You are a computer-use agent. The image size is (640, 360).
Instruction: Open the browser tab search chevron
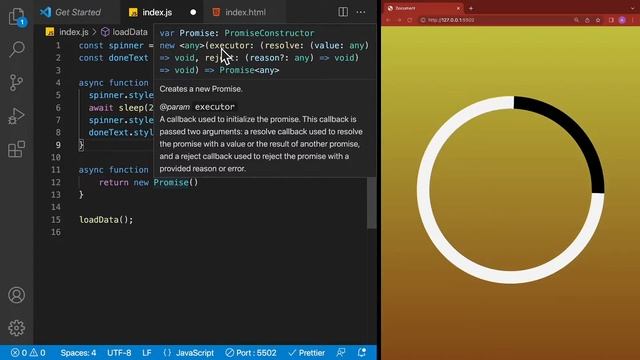pos(633,8)
